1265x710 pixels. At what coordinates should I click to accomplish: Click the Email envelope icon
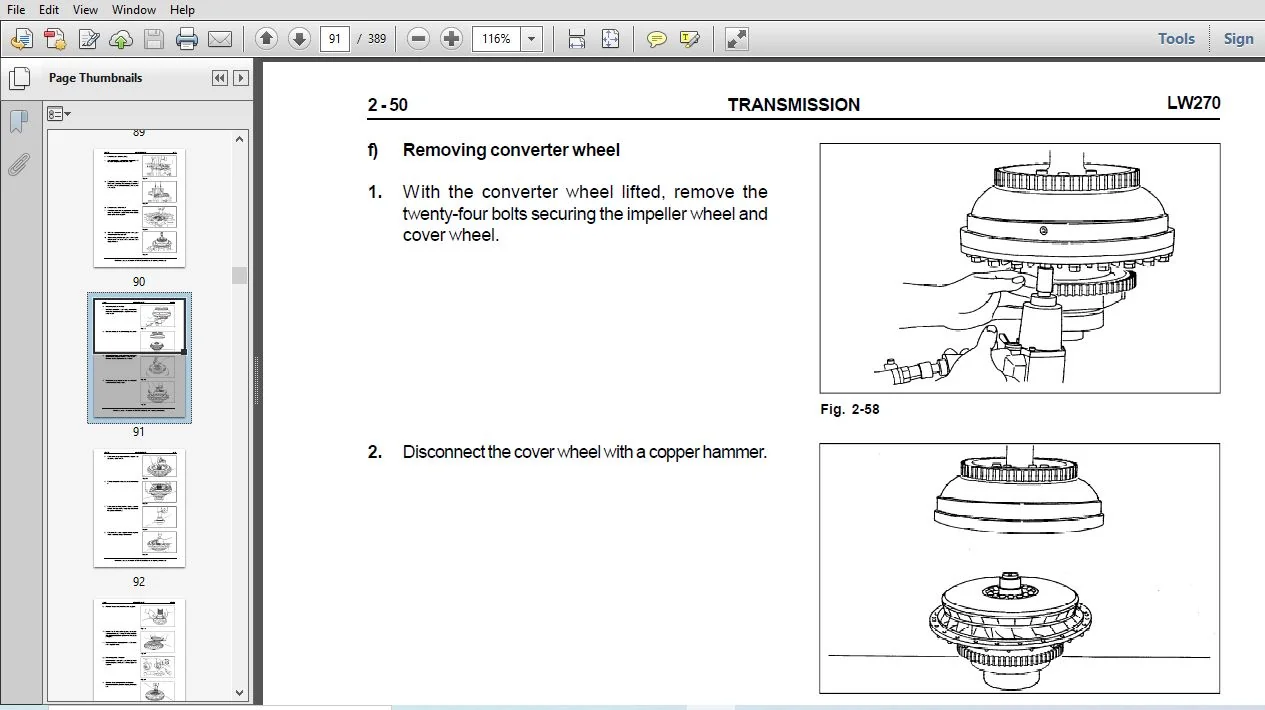point(220,39)
